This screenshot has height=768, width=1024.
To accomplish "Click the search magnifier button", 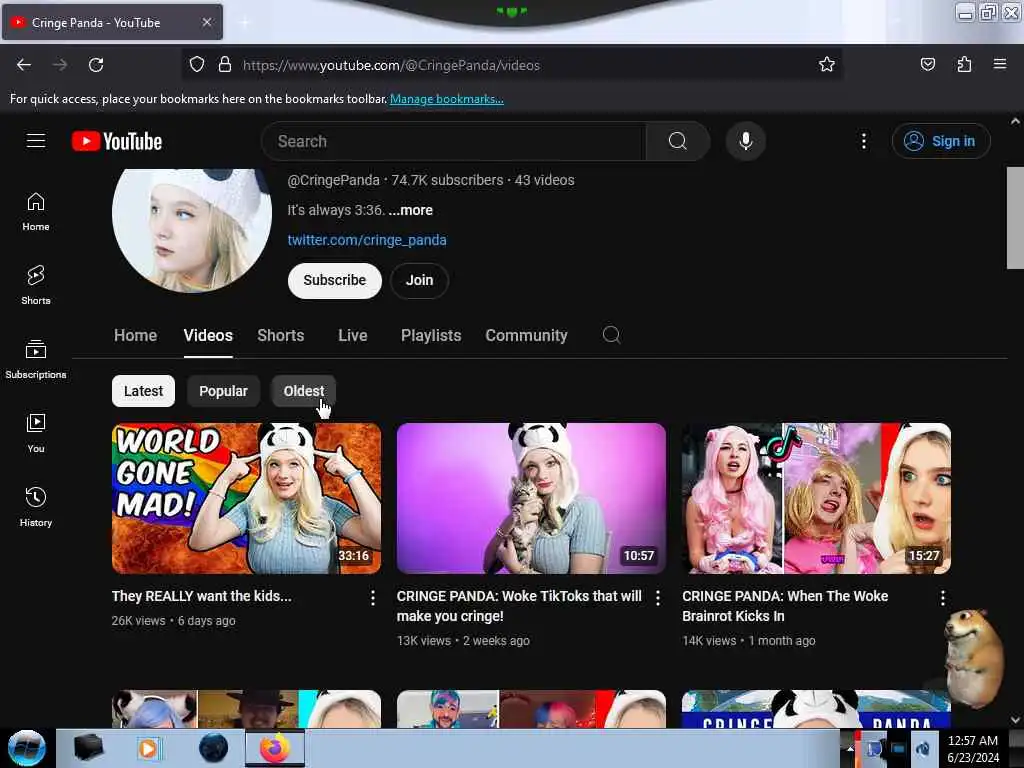I will click(x=677, y=141).
